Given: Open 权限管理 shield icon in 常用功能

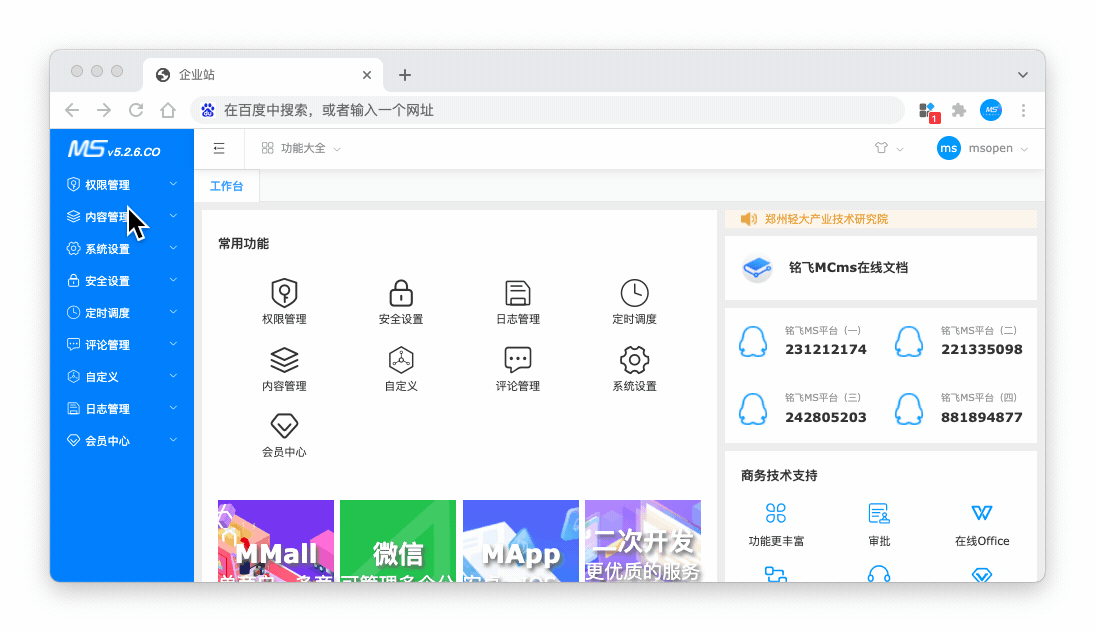Looking at the screenshot, I should (284, 294).
